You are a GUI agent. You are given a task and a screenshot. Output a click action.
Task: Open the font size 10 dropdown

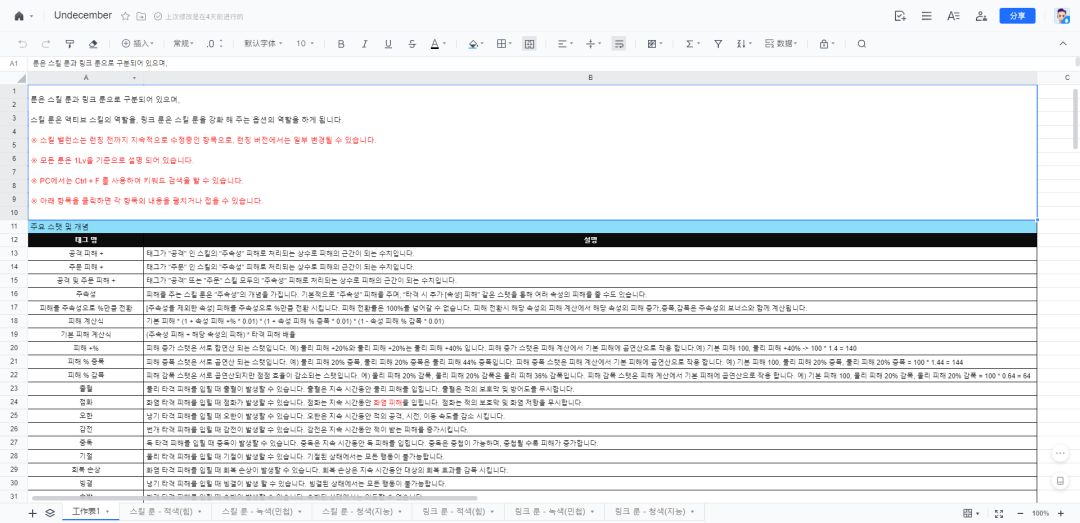pyautogui.click(x=305, y=43)
